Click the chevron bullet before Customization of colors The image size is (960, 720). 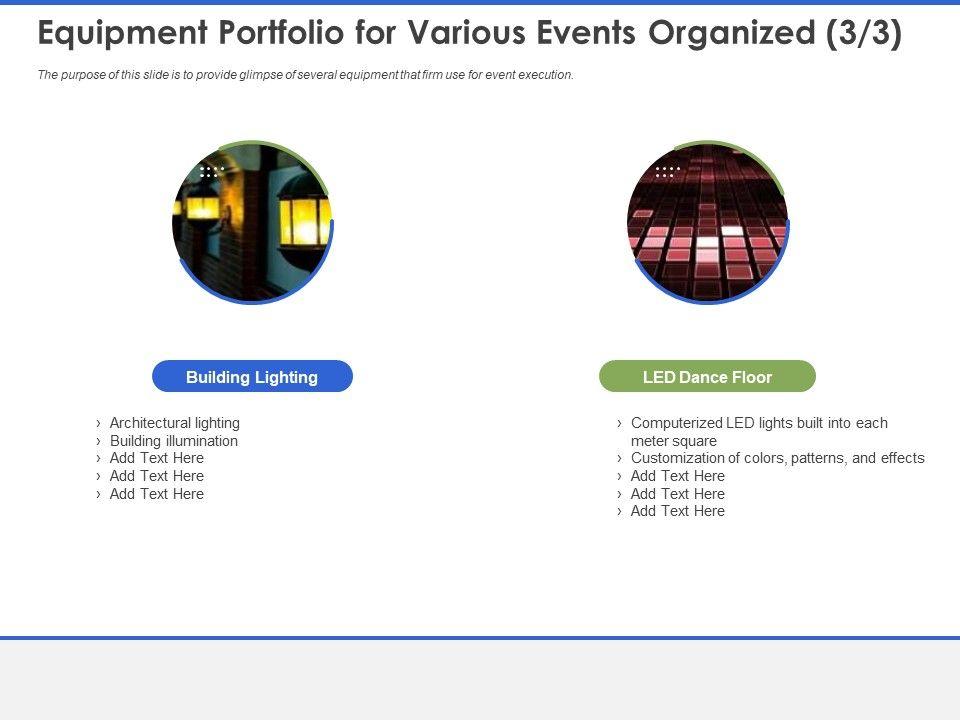(x=620, y=458)
